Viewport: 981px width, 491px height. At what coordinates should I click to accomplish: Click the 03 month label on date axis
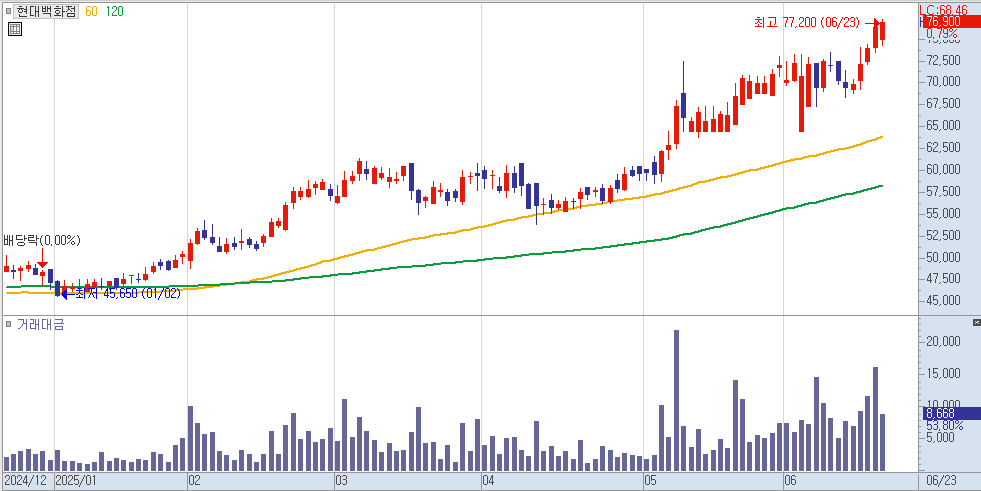(x=342, y=481)
